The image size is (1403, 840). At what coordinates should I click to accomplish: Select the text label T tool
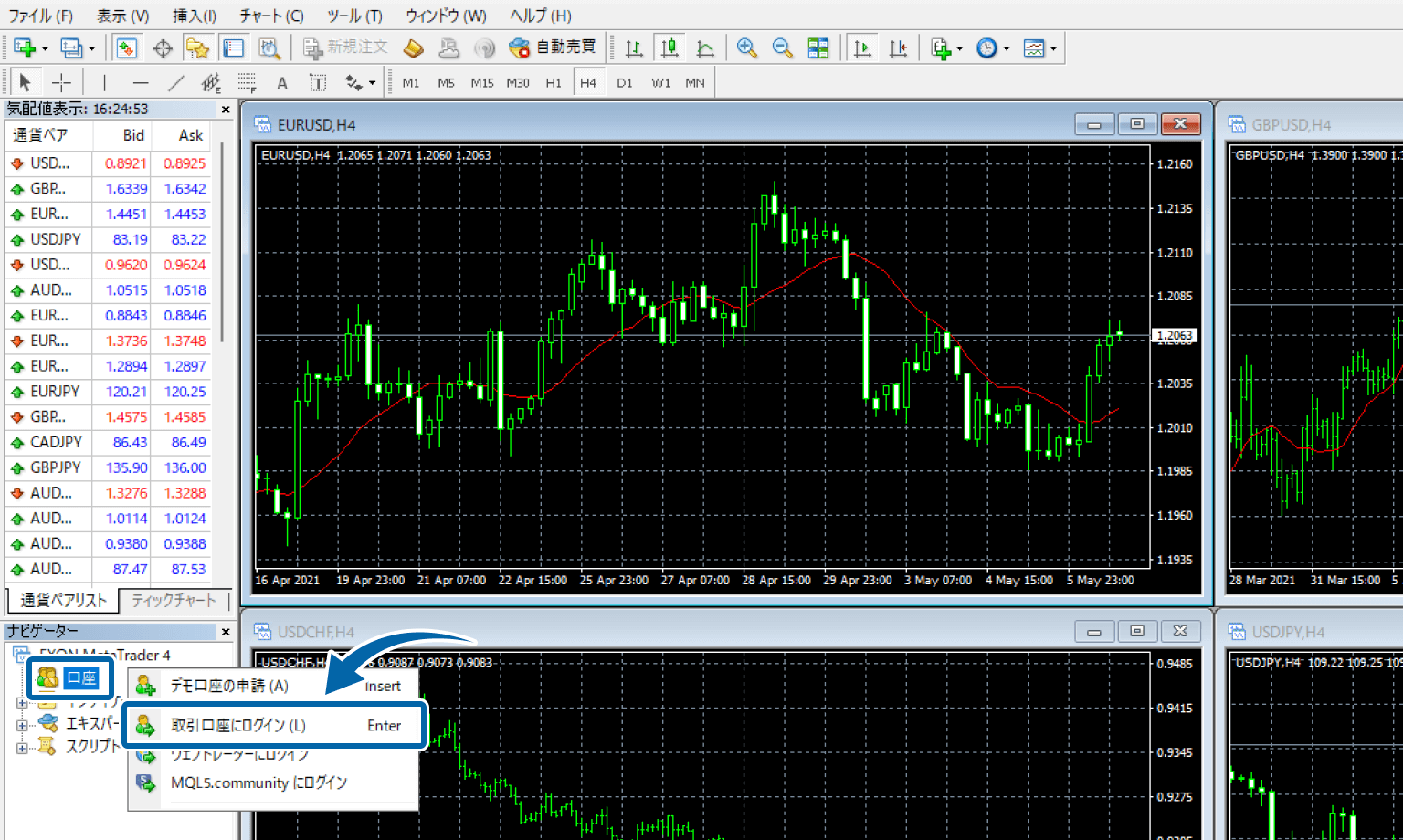318,82
